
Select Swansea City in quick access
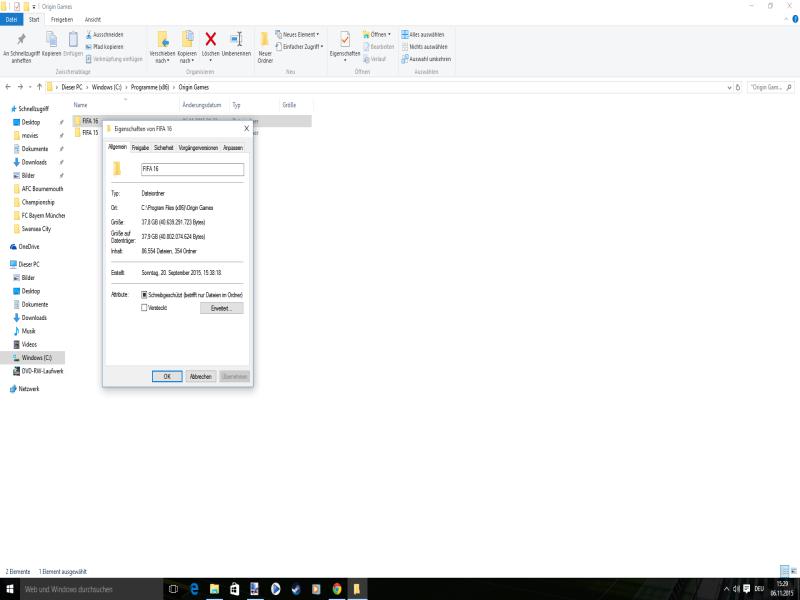36,229
